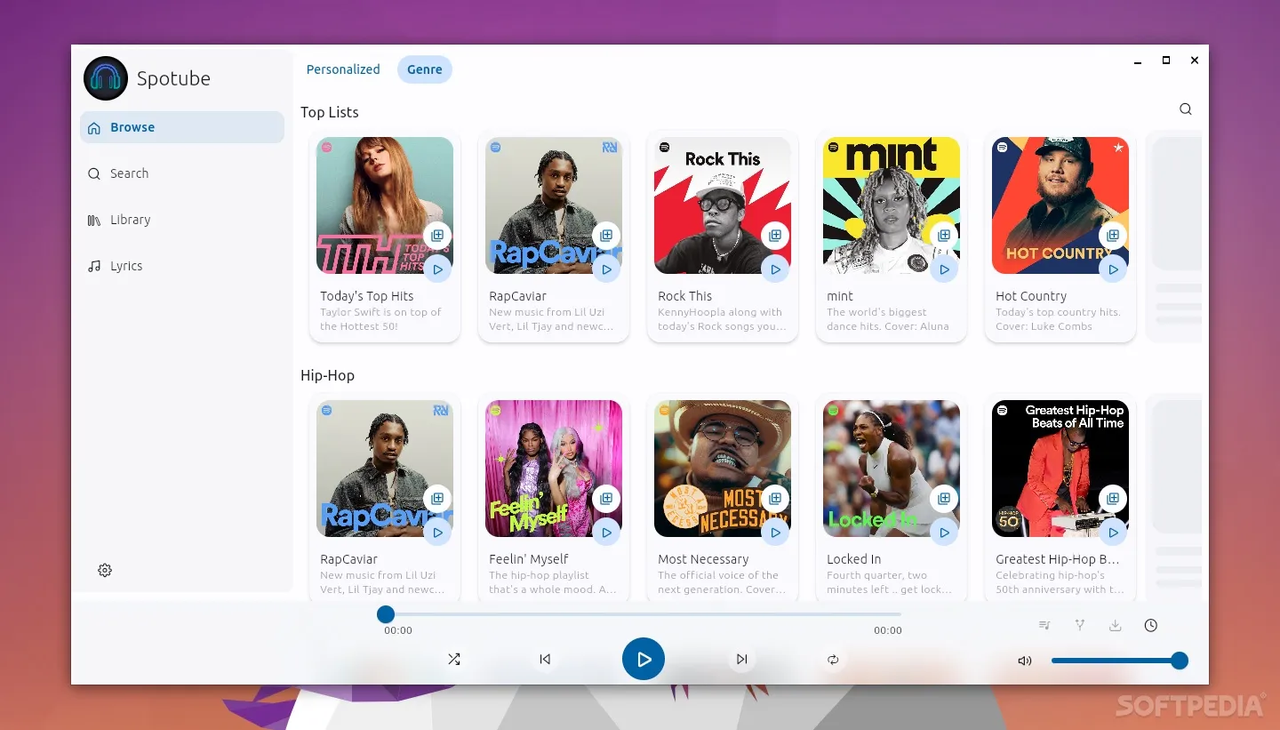Open the mint playlist thumbnail
This screenshot has width=1280, height=730.
tap(890, 205)
